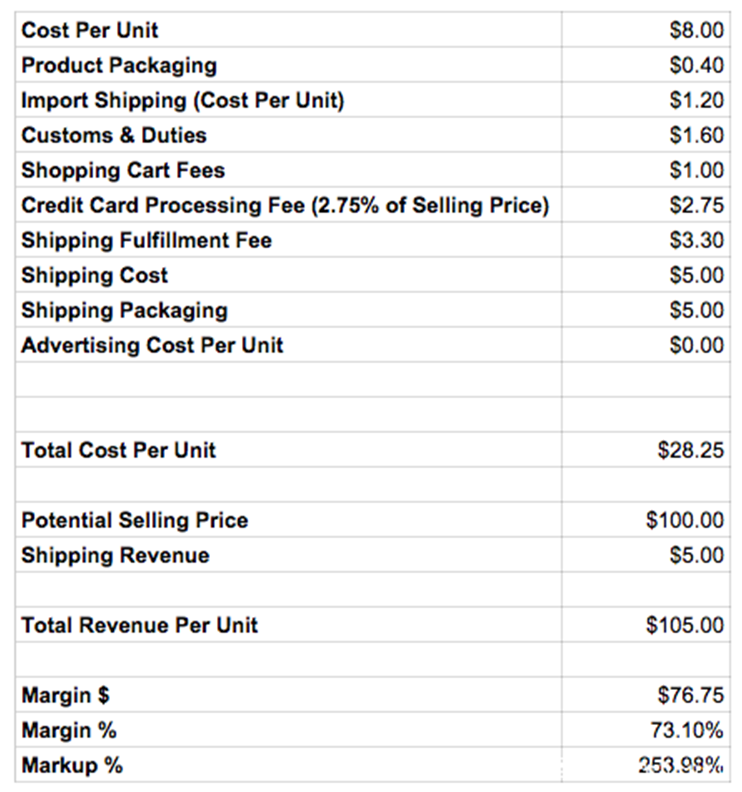
Task: Click the Advertising Cost Per Unit label
Action: [x=152, y=345]
